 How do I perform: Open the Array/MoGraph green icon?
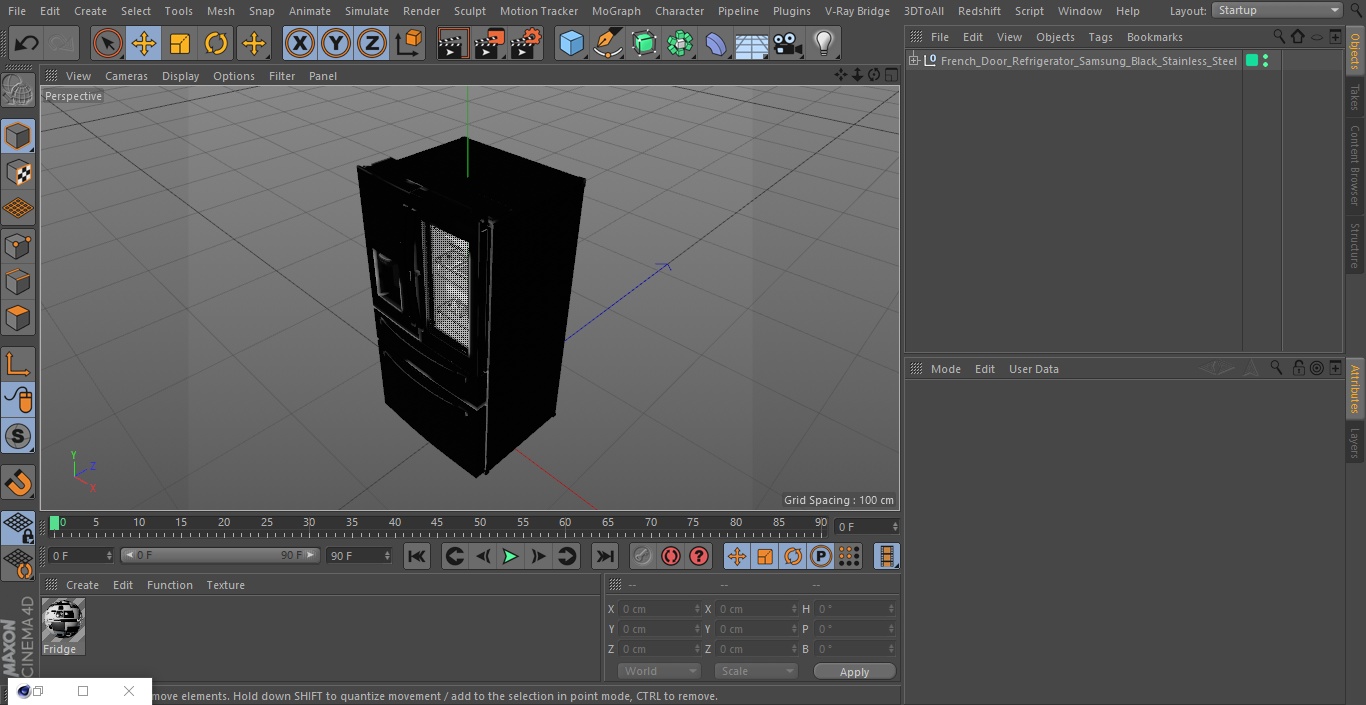[x=680, y=43]
